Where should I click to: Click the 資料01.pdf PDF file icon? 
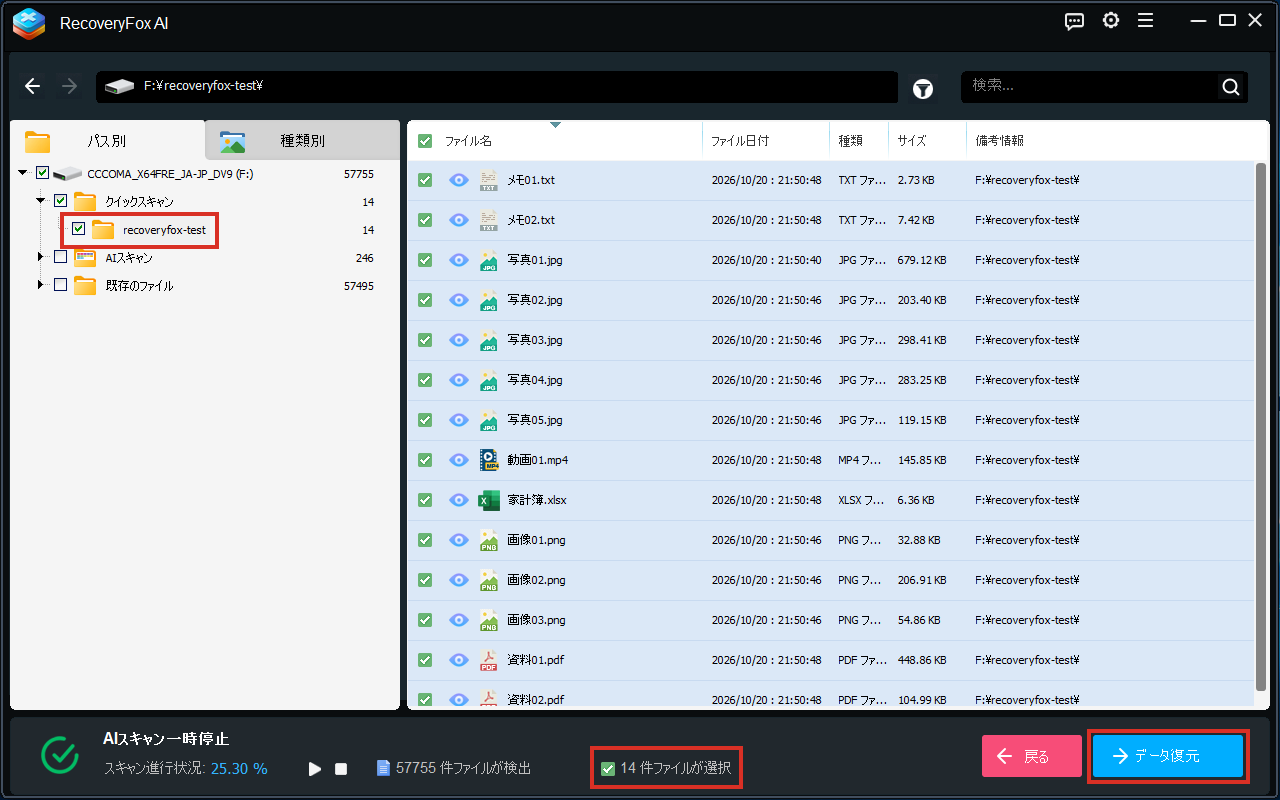point(489,660)
